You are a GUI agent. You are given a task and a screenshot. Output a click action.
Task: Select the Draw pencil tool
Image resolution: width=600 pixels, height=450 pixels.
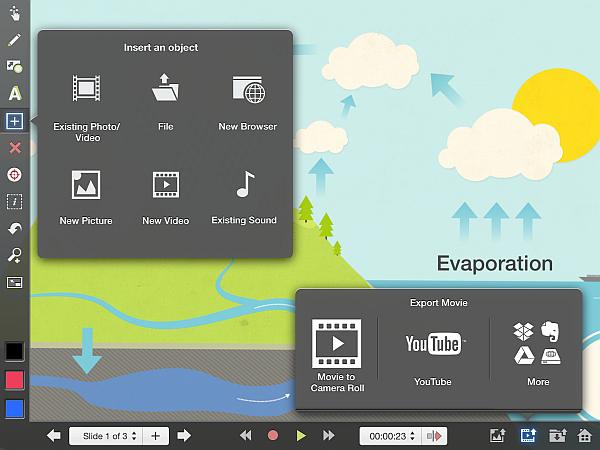[14, 40]
